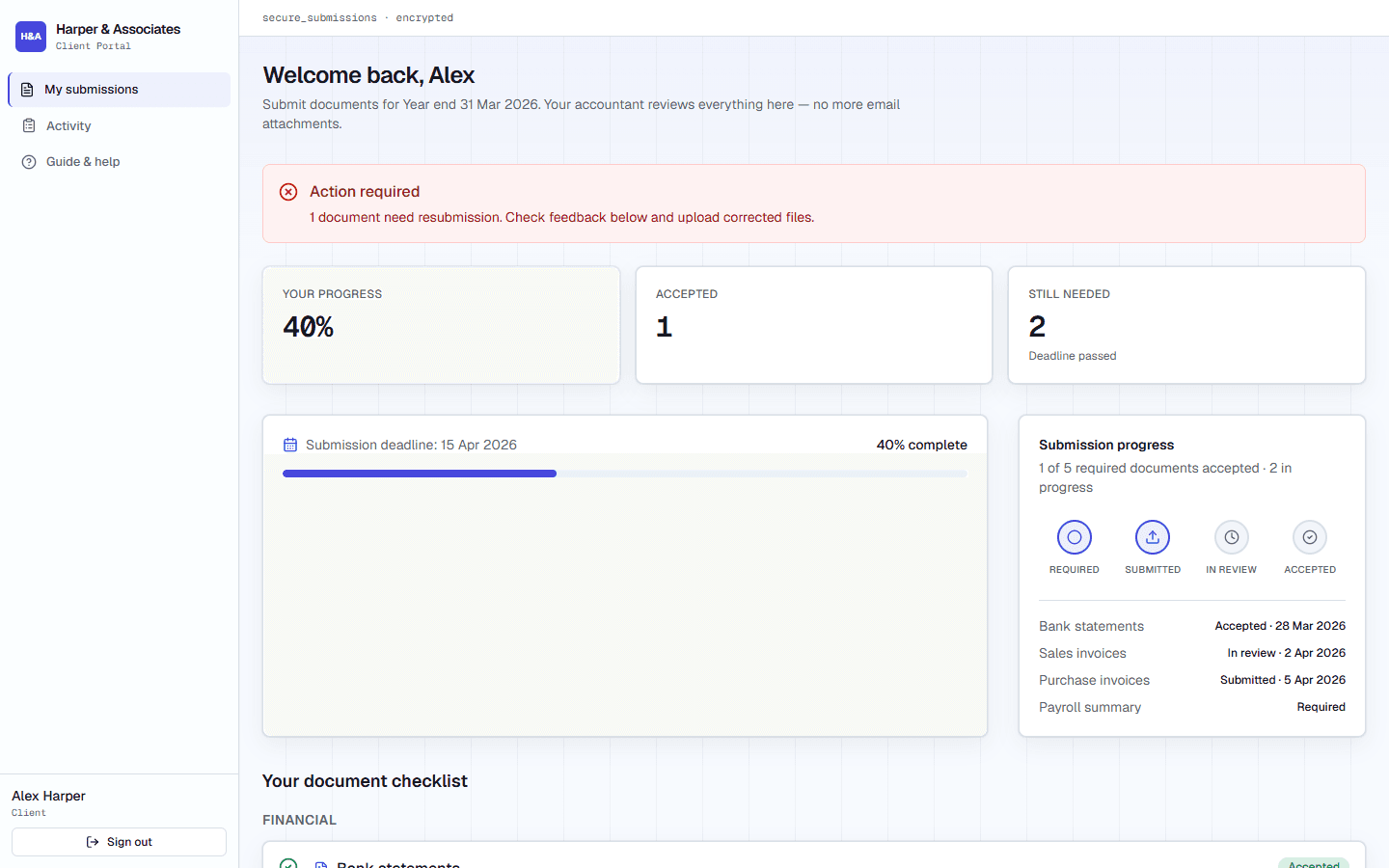Click the 'Sales invoices' progress row

[x=1192, y=653]
